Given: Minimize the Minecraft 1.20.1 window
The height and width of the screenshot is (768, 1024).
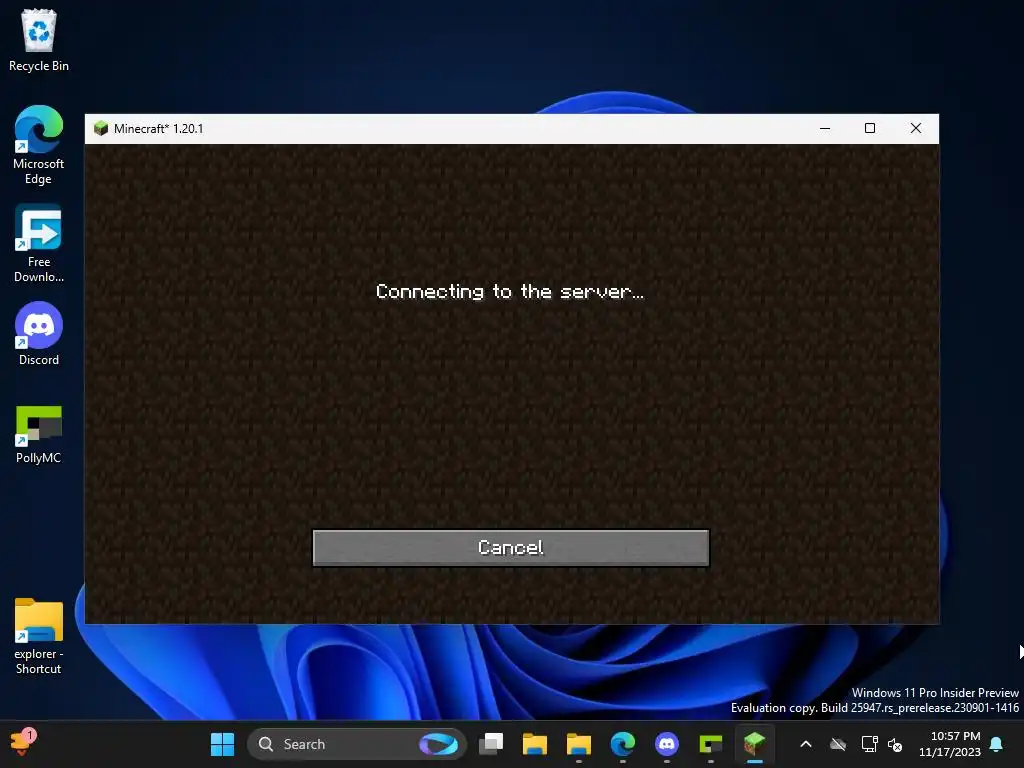Looking at the screenshot, I should click(x=825, y=128).
